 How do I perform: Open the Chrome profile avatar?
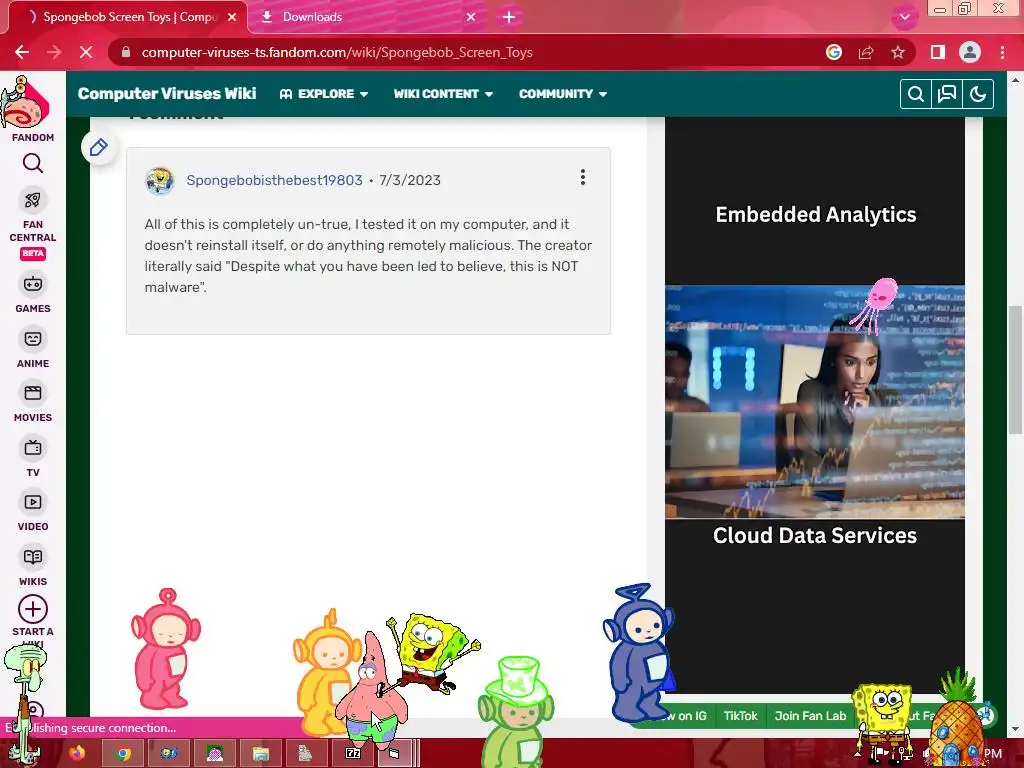[x=970, y=52]
